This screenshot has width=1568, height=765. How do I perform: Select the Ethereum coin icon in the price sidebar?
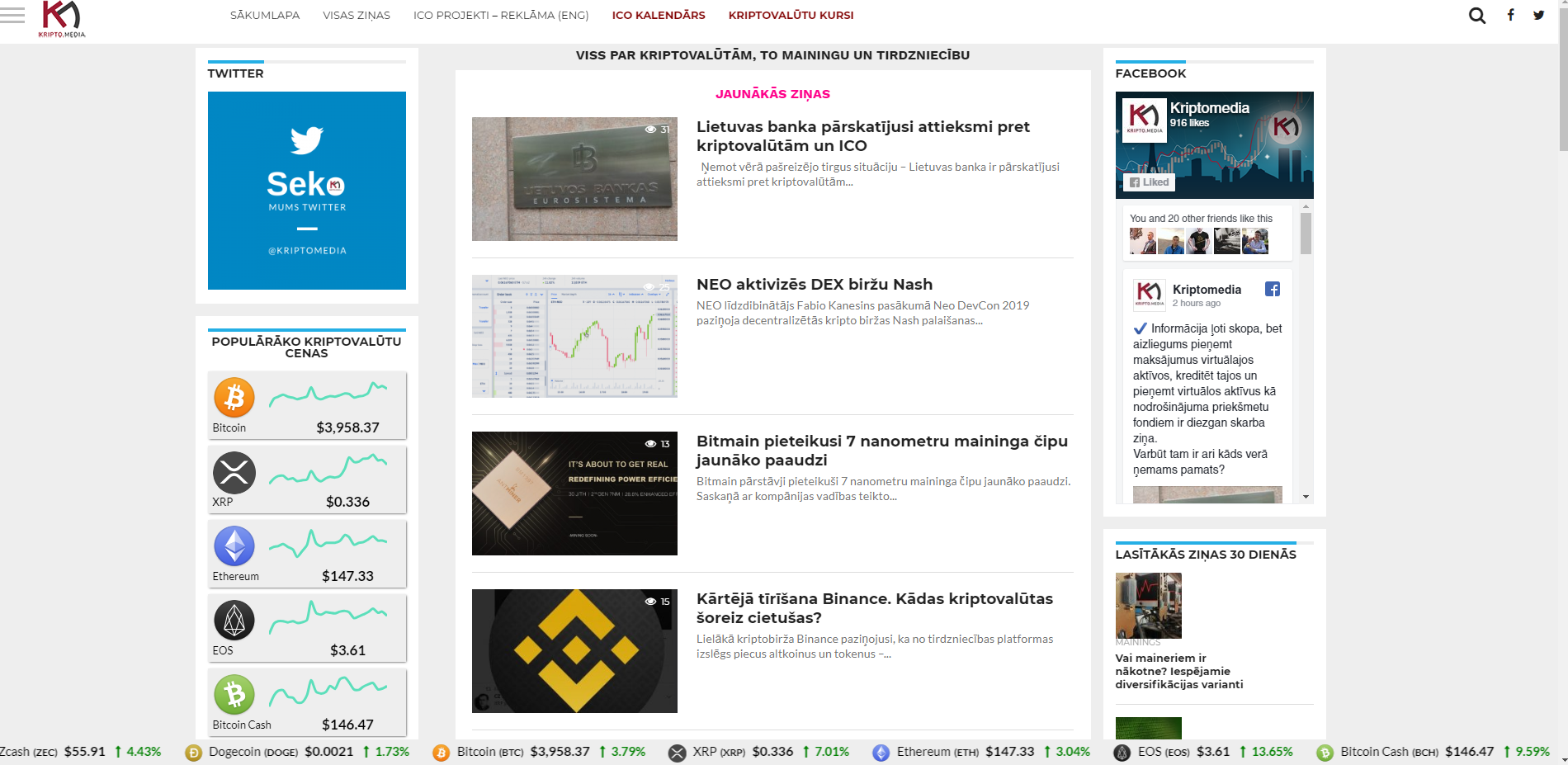(x=234, y=546)
